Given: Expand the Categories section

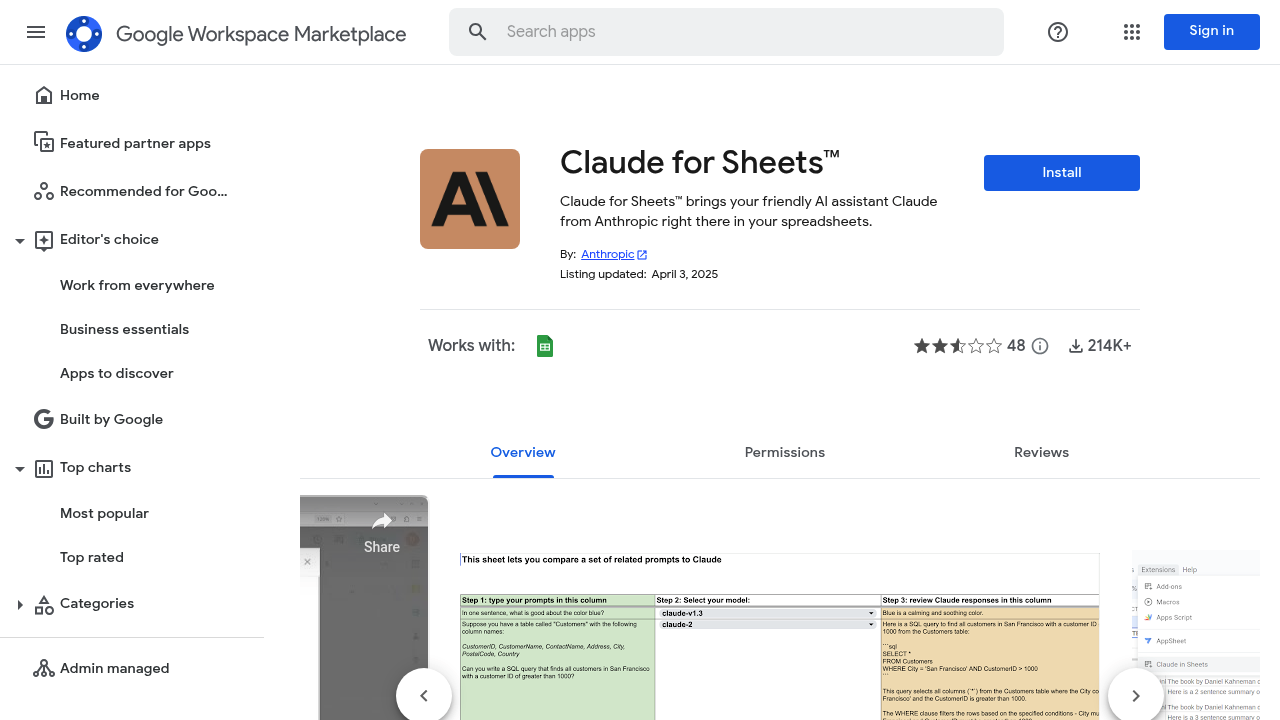Looking at the screenshot, I should point(20,604).
